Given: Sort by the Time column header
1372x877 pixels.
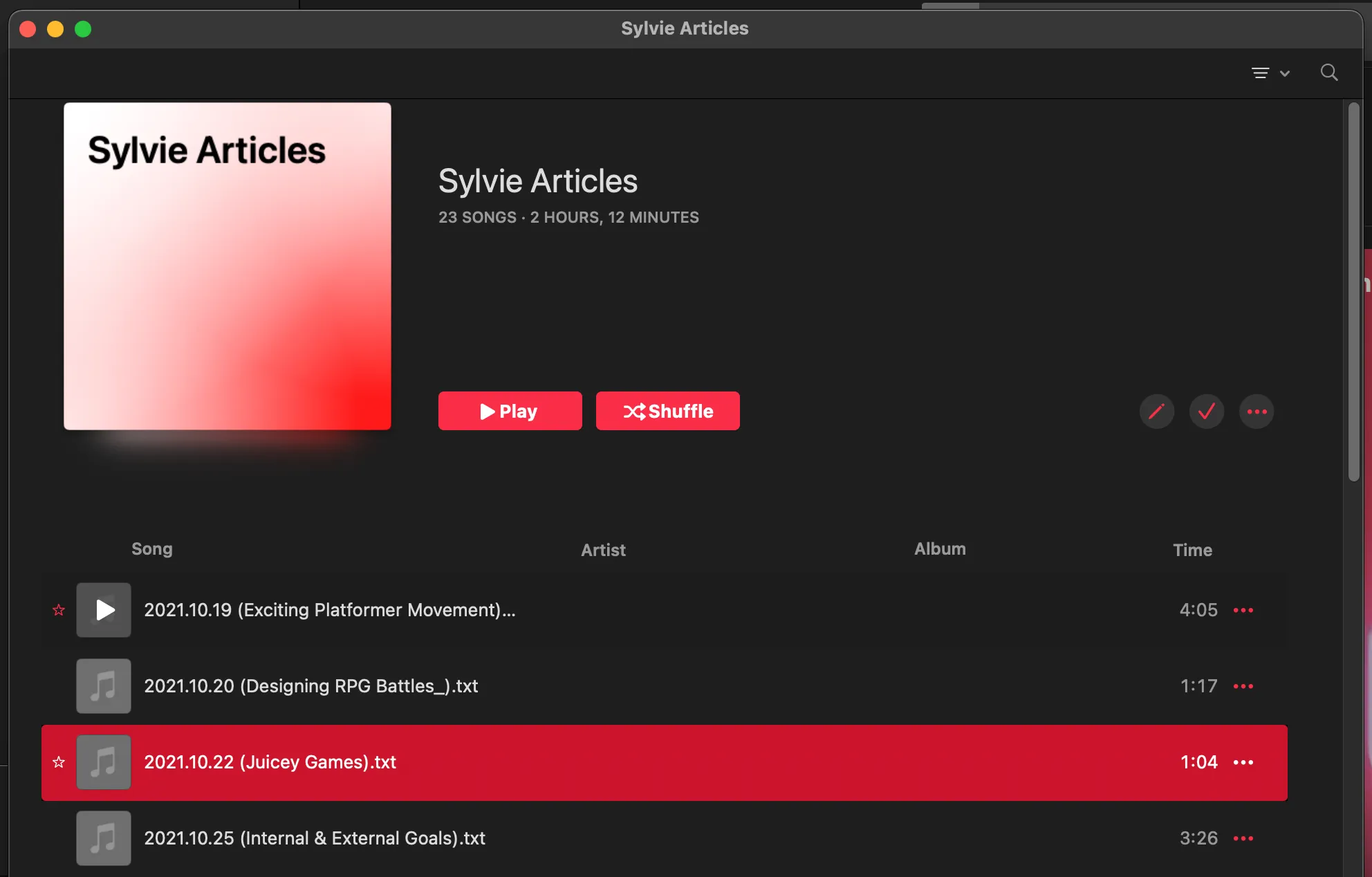Looking at the screenshot, I should click(1192, 550).
